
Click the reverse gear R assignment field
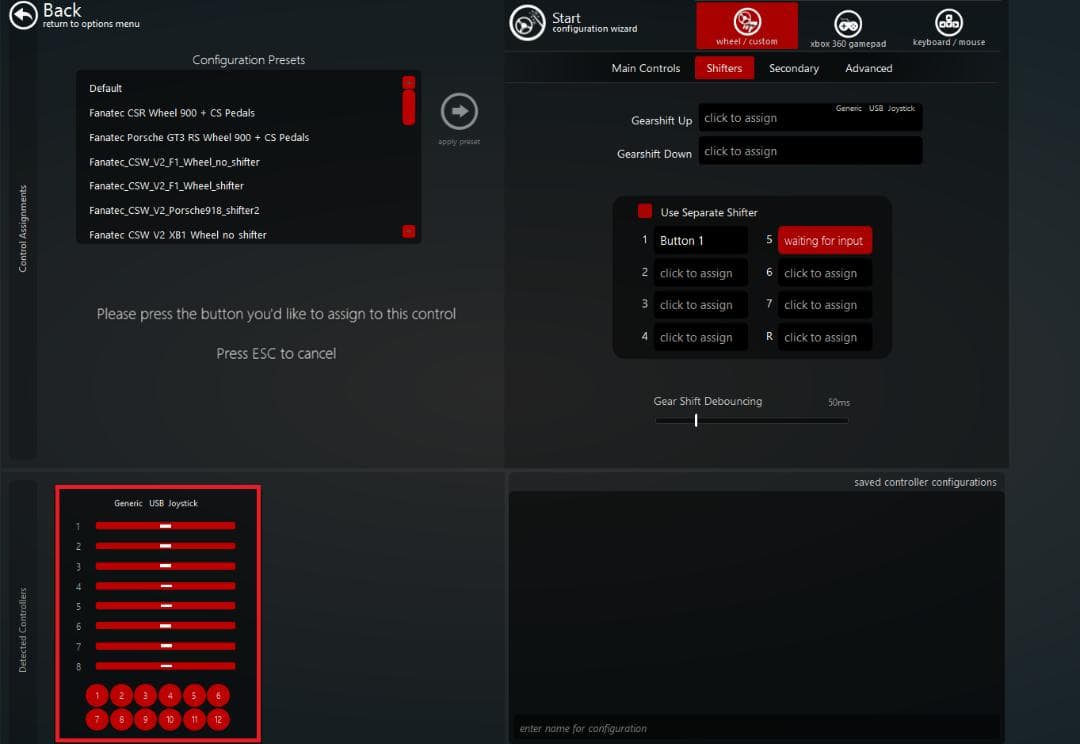pyautogui.click(x=824, y=338)
